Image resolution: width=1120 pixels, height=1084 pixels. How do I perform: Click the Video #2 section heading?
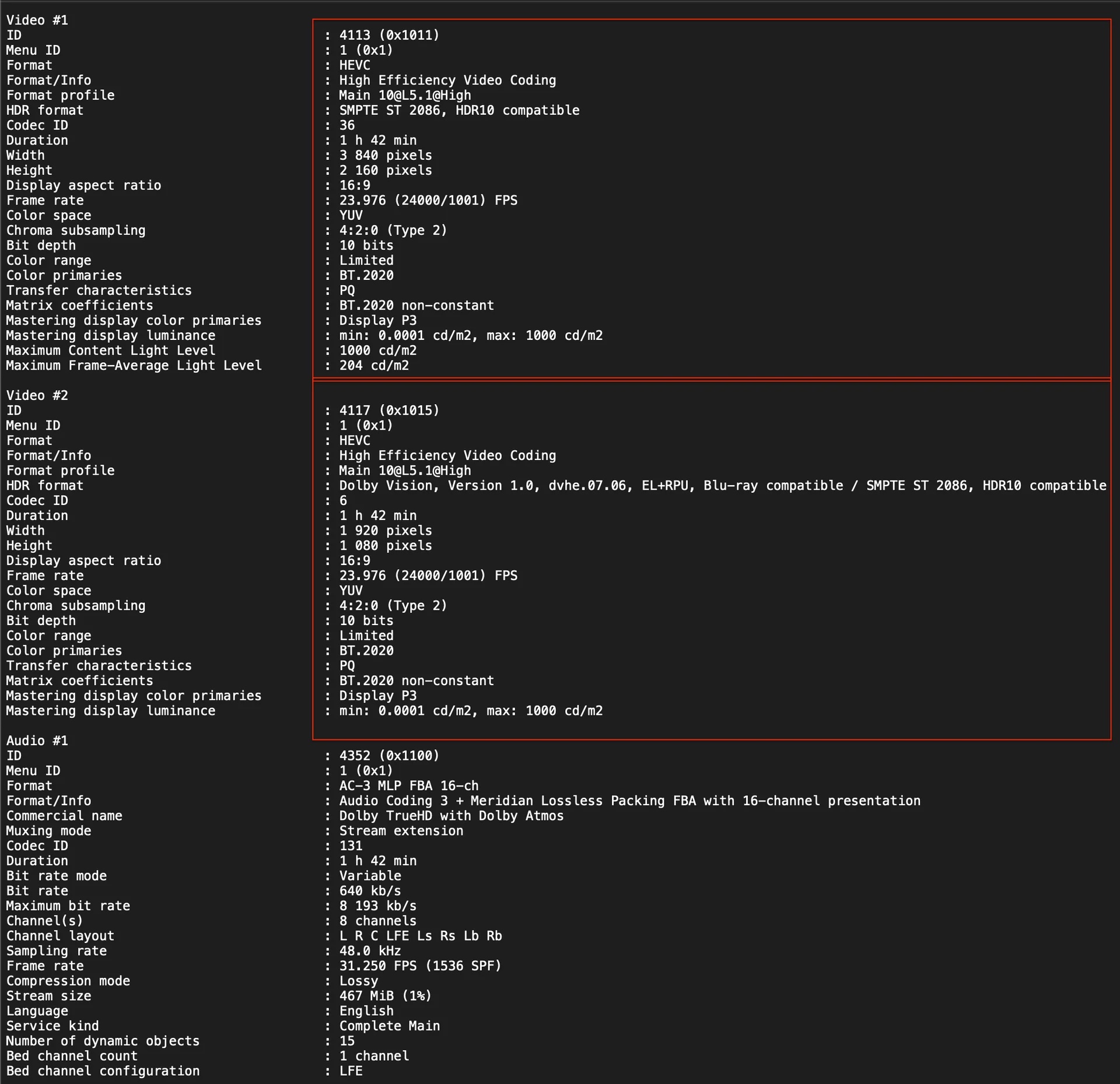[x=37, y=395]
